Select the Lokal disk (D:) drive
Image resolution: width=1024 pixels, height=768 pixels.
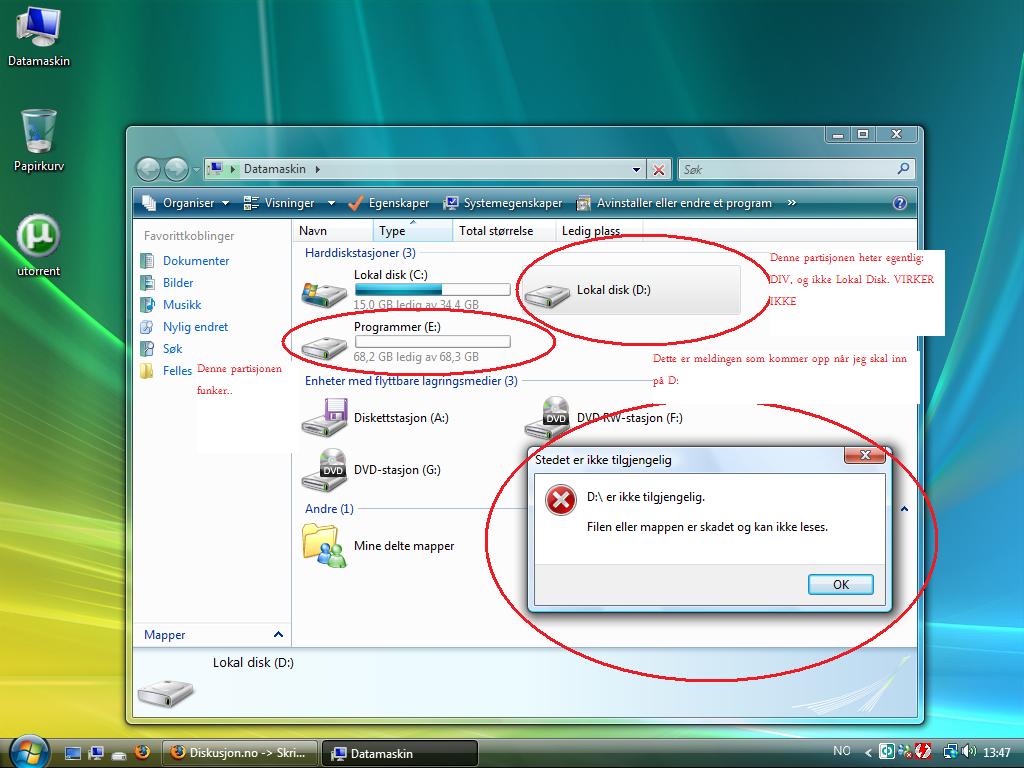(630, 290)
